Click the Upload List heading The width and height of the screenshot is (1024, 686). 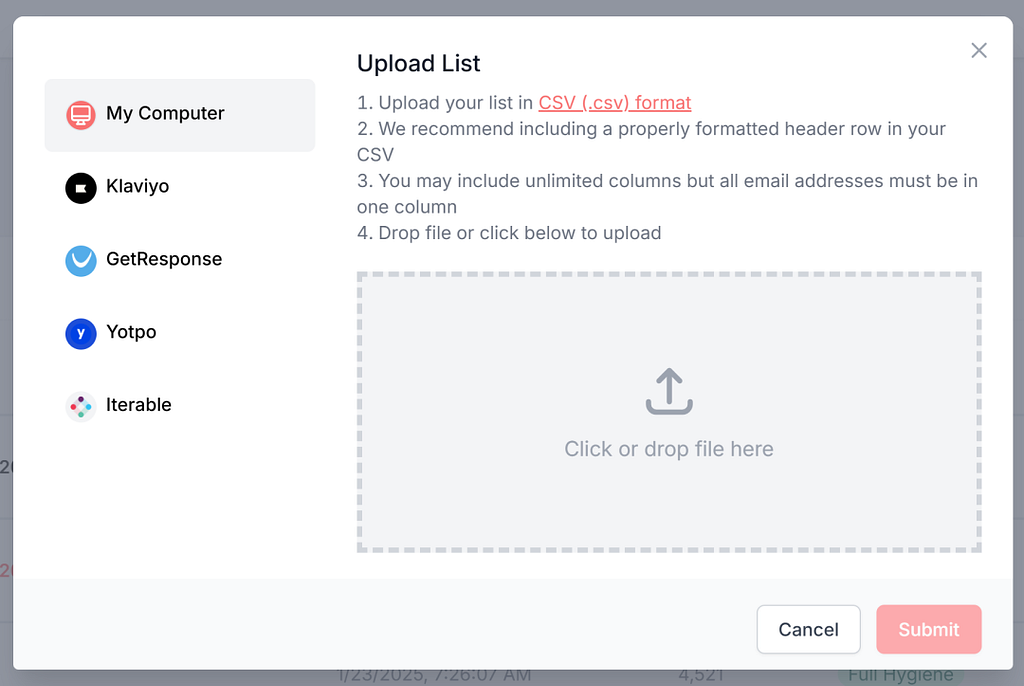pyautogui.click(x=419, y=63)
